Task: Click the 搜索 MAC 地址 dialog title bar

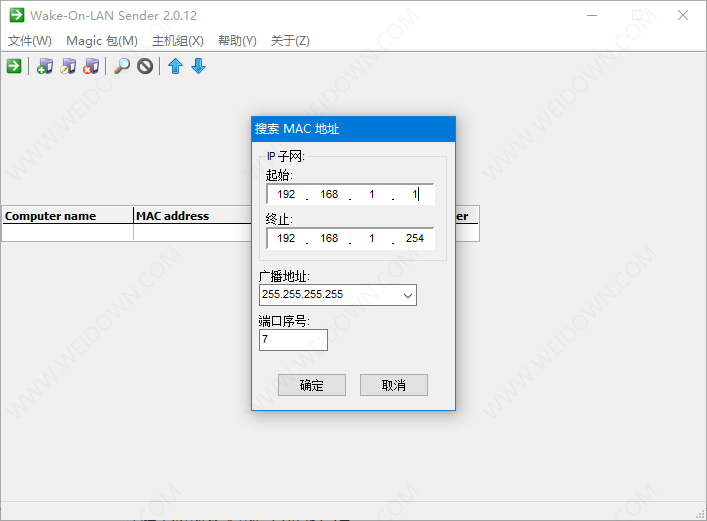Action: tap(354, 129)
